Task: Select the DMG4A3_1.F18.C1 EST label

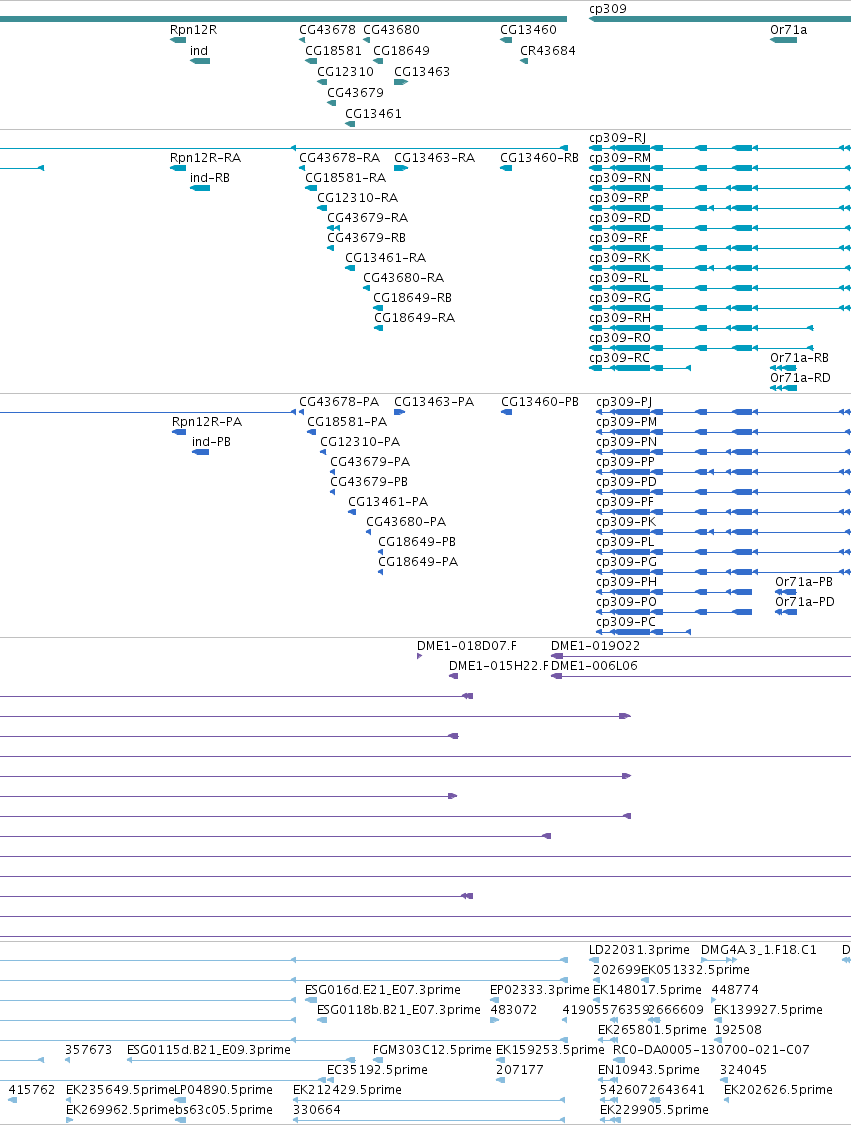Action: [758, 949]
